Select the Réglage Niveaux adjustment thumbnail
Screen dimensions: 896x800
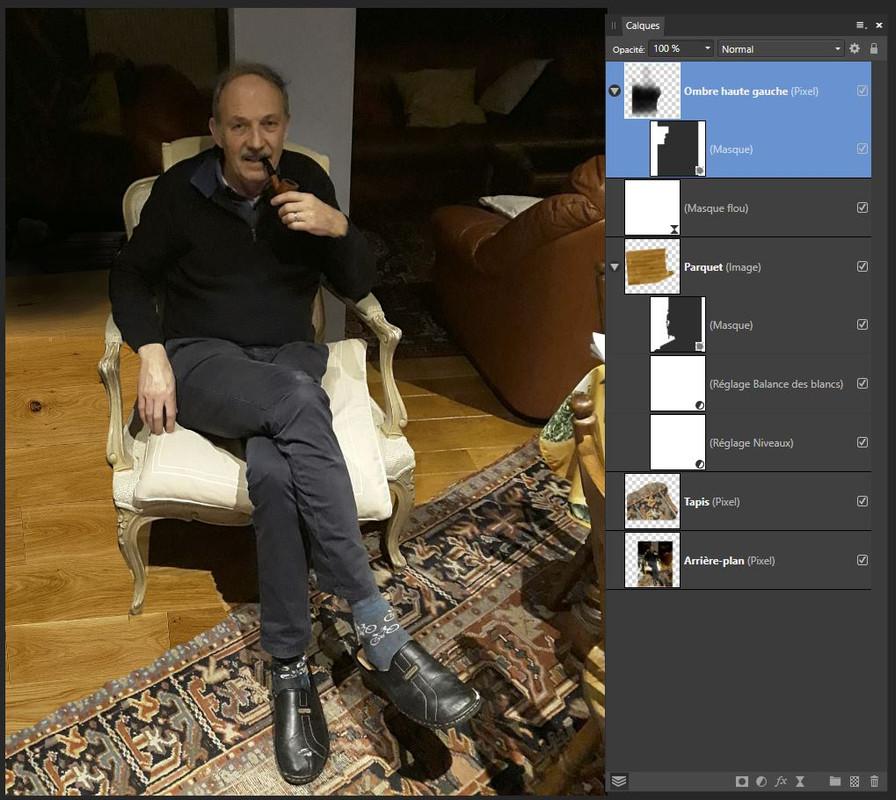click(x=678, y=442)
